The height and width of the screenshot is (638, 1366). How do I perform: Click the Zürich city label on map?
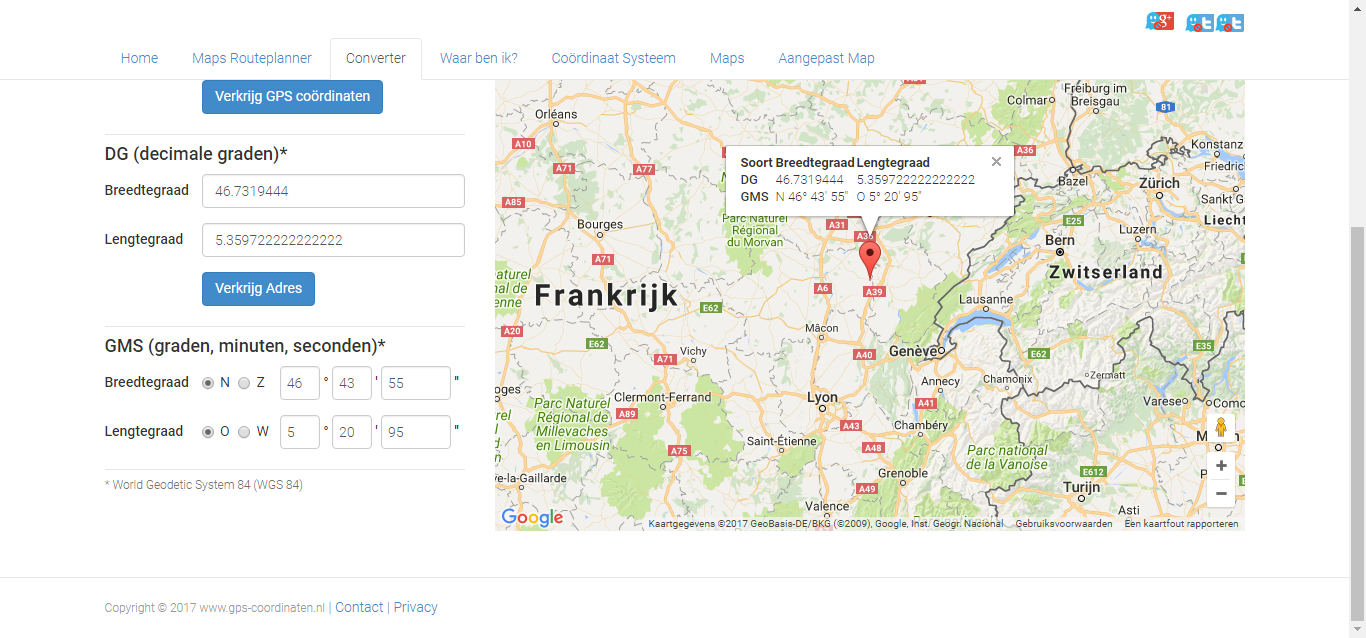click(1160, 184)
